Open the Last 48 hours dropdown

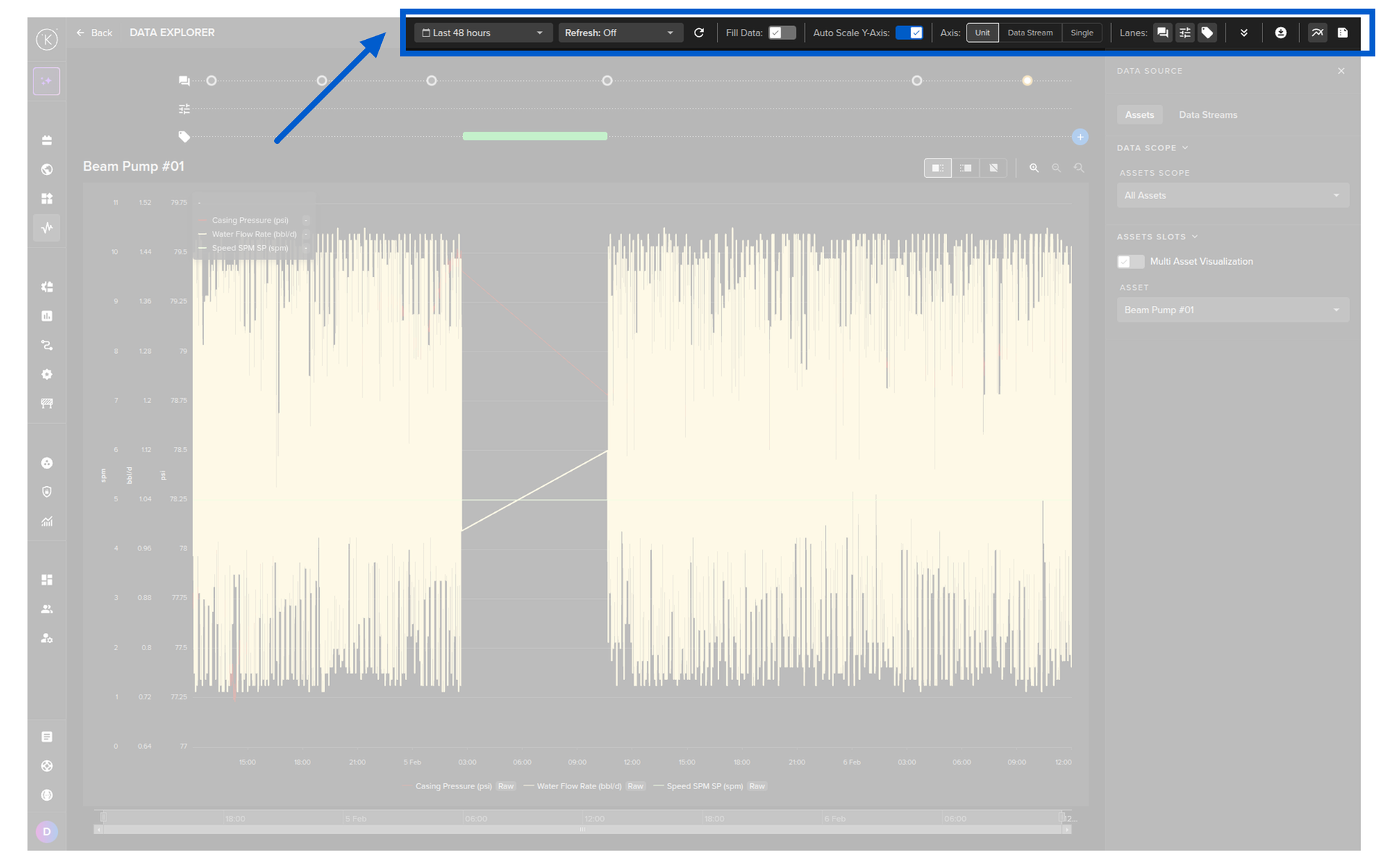tap(483, 33)
